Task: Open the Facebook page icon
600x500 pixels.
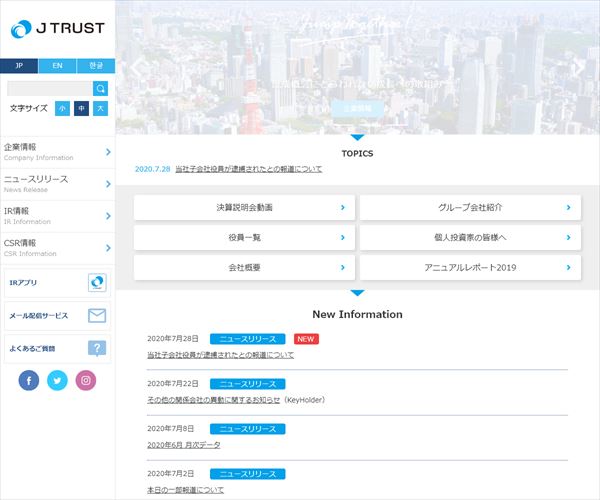Action: click(29, 380)
